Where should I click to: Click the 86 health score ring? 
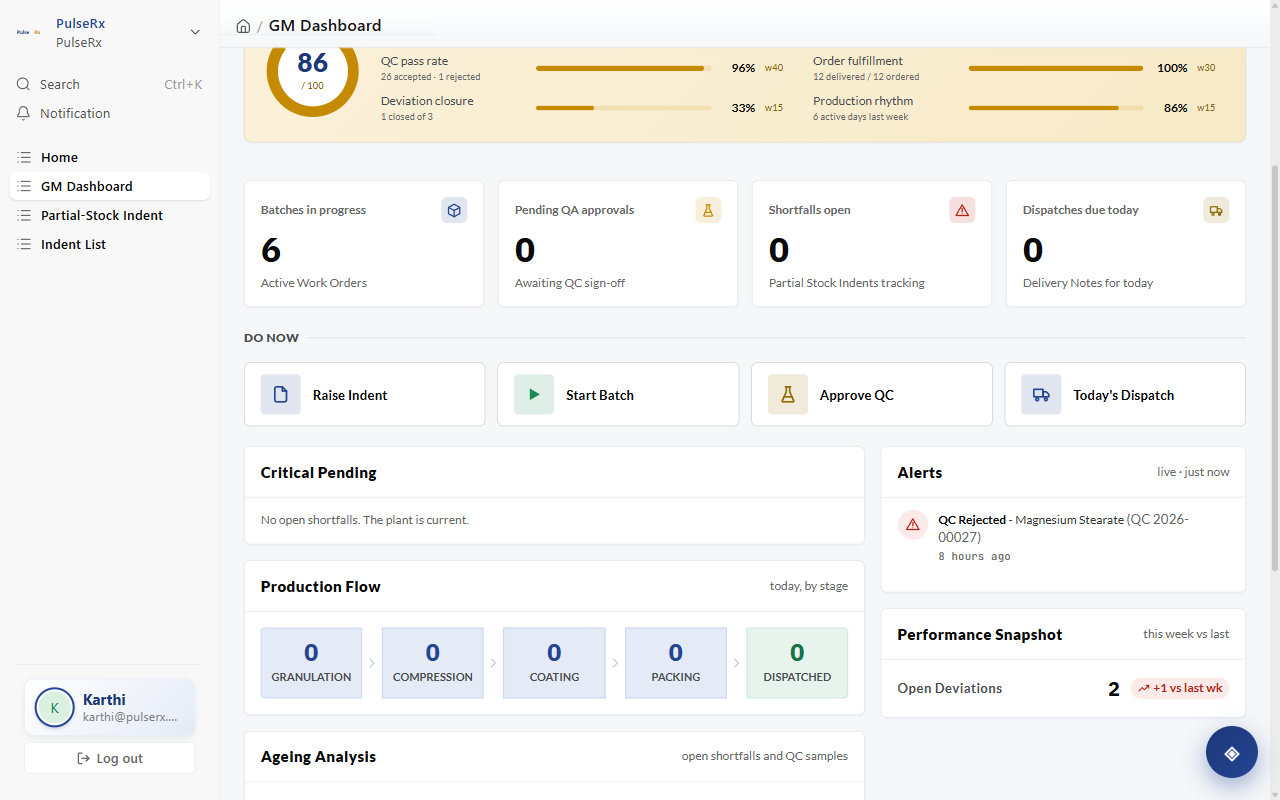click(x=312, y=70)
